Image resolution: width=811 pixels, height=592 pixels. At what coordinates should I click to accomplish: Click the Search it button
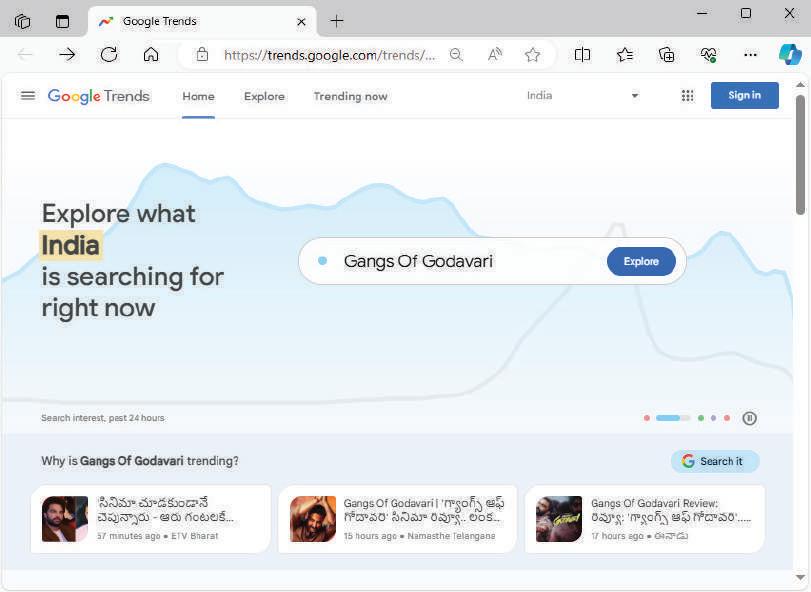tap(715, 461)
